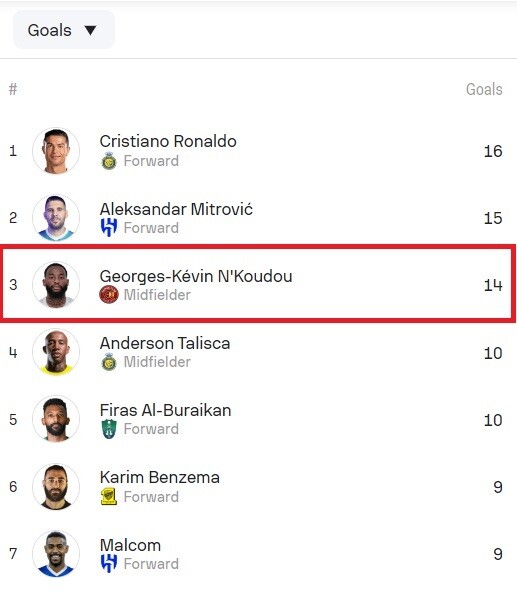Open Malcom player name link
517x592 pixels.
click(x=130, y=545)
